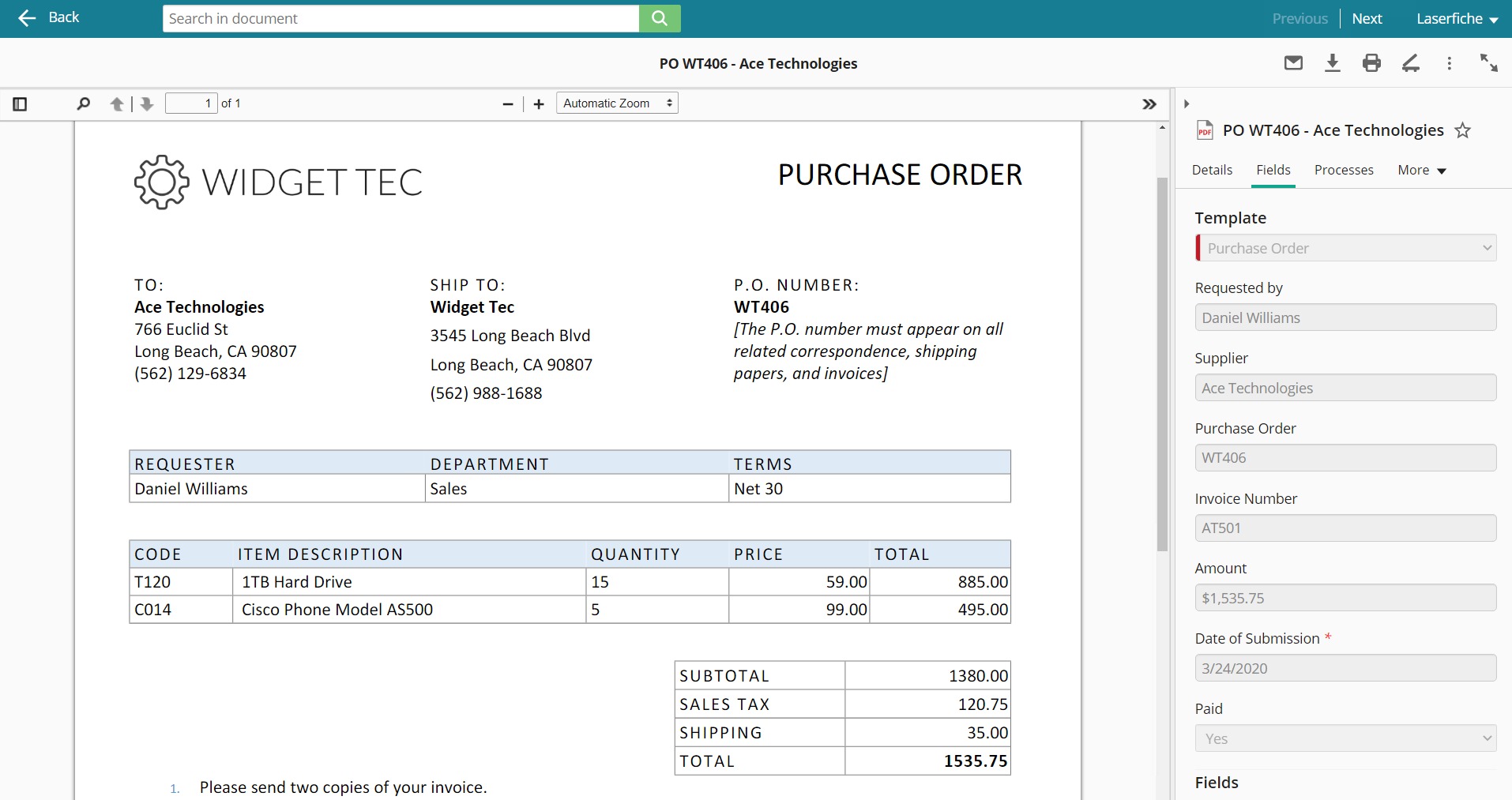
Task: Open the Paid status dropdown
Action: 1345,738
